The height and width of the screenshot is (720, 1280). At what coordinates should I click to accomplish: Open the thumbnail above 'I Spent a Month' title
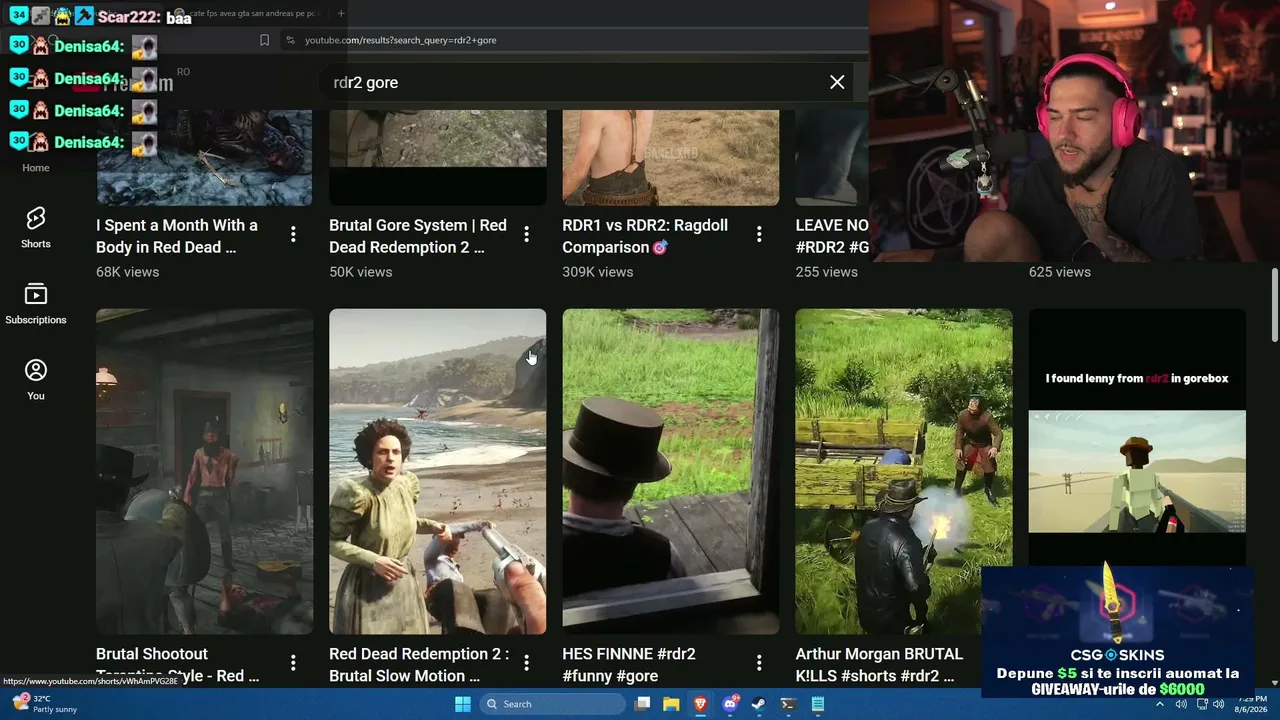click(204, 157)
